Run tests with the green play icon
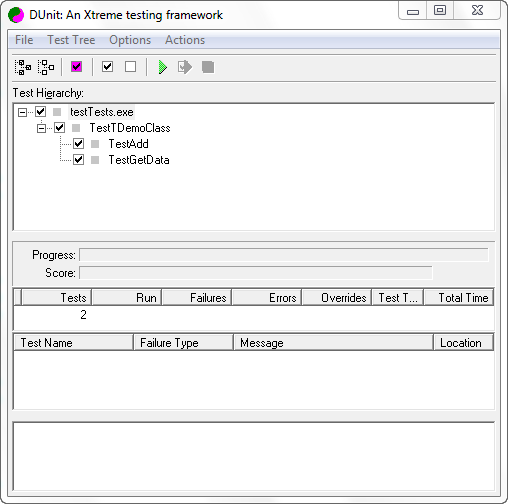 (162, 67)
